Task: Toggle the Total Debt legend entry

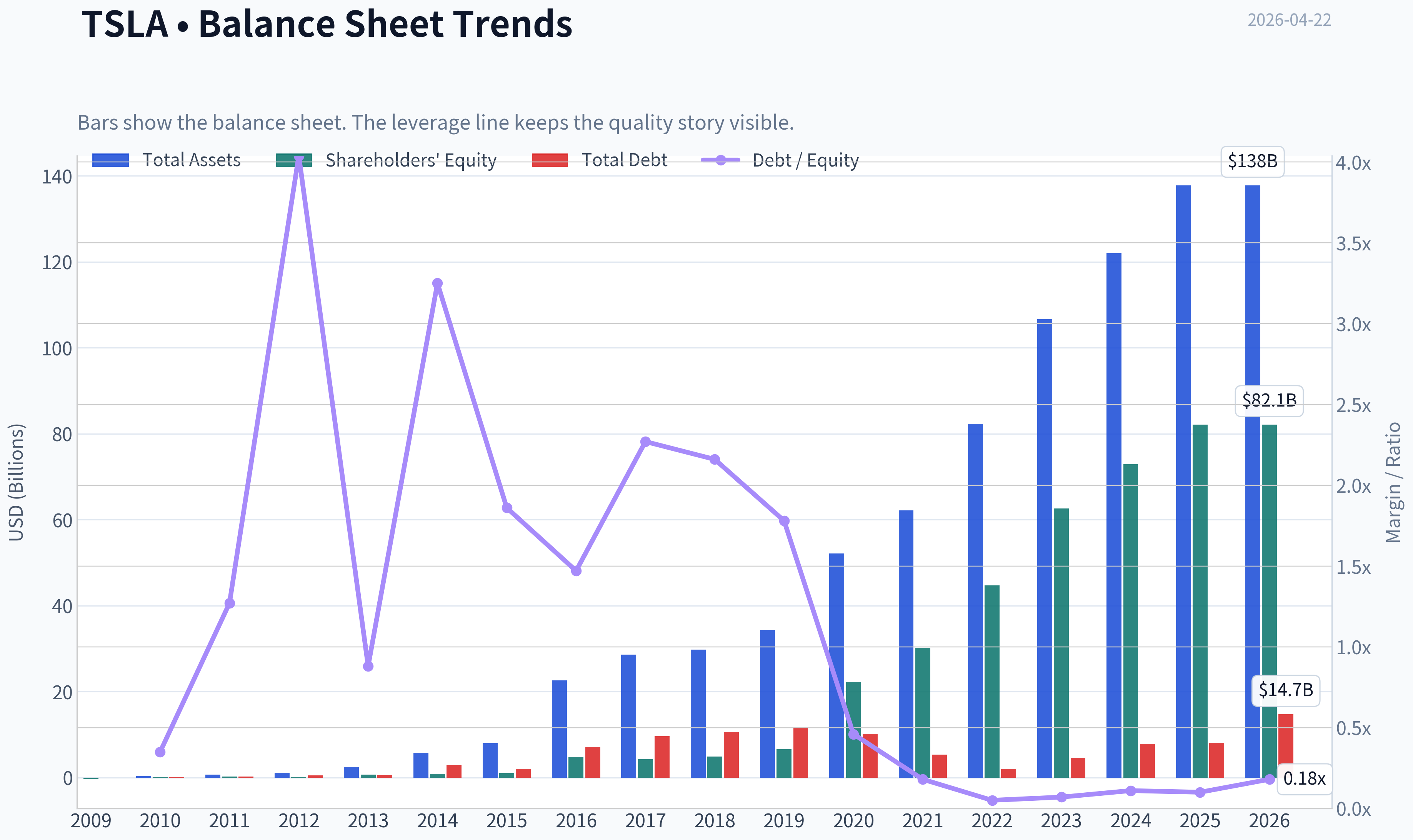Action: (600, 160)
